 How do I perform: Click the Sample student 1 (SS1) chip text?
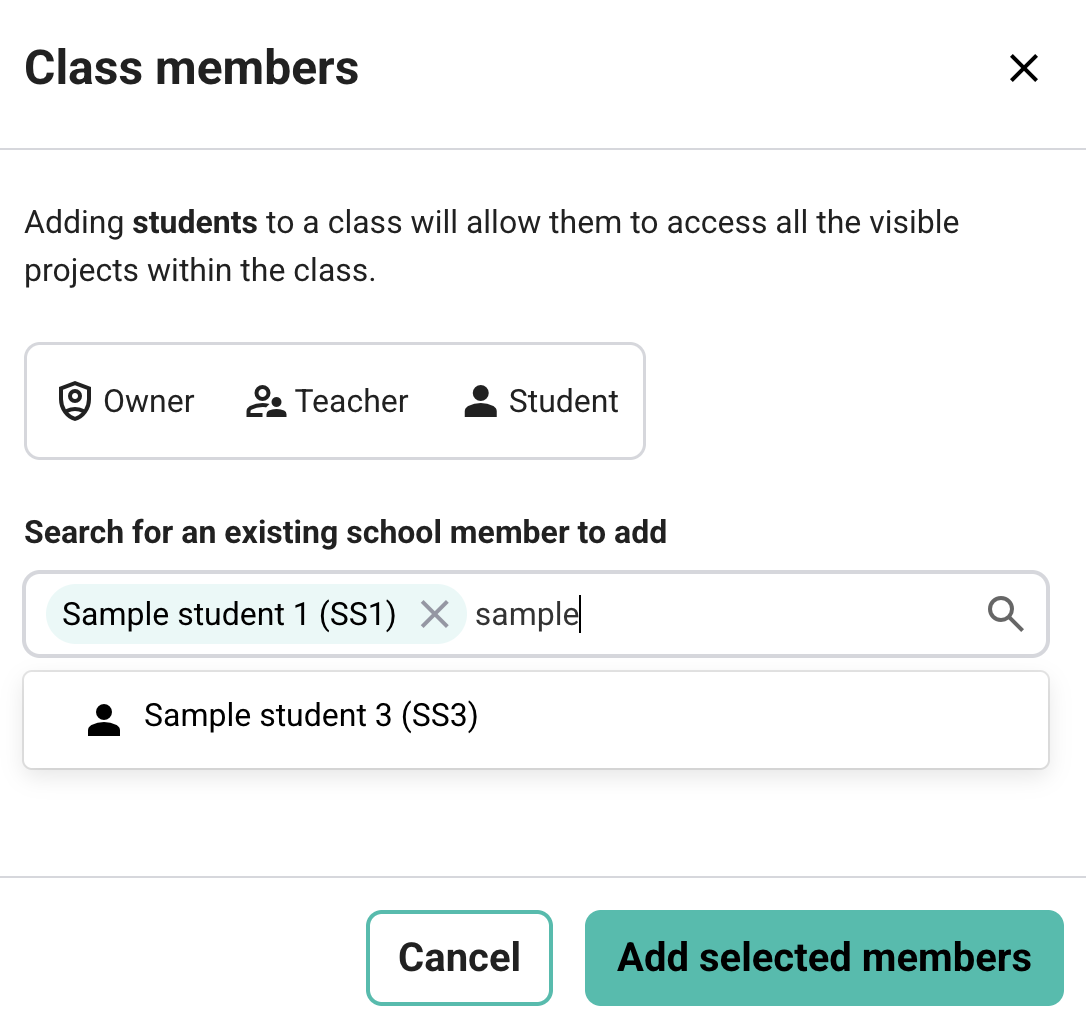(x=229, y=614)
